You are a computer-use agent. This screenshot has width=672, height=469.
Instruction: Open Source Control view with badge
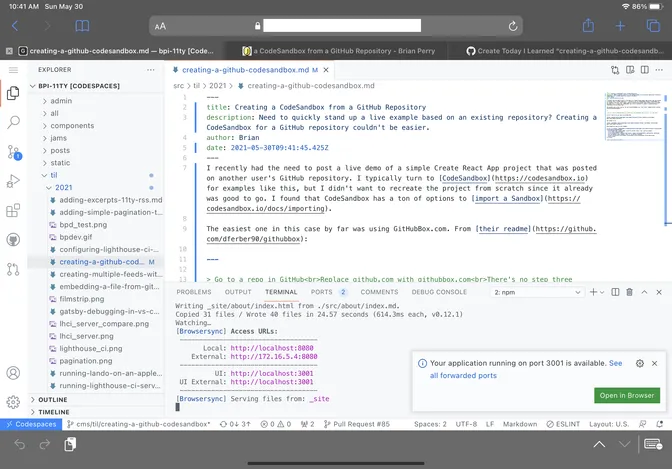point(13,152)
